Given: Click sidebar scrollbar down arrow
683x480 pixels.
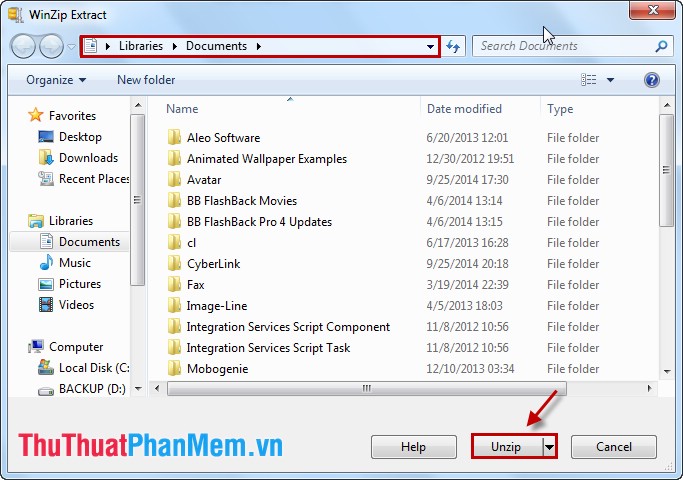Looking at the screenshot, I should coord(138,389).
